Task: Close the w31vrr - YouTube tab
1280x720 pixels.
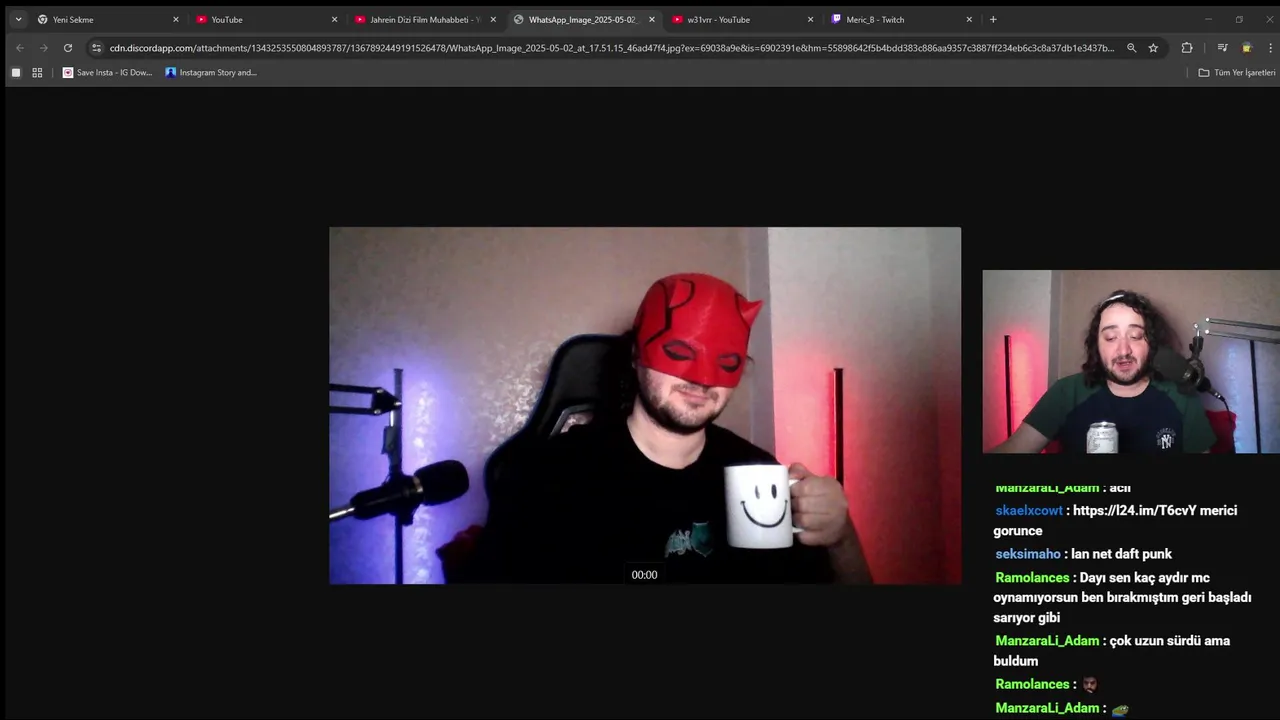Action: pyautogui.click(x=811, y=19)
